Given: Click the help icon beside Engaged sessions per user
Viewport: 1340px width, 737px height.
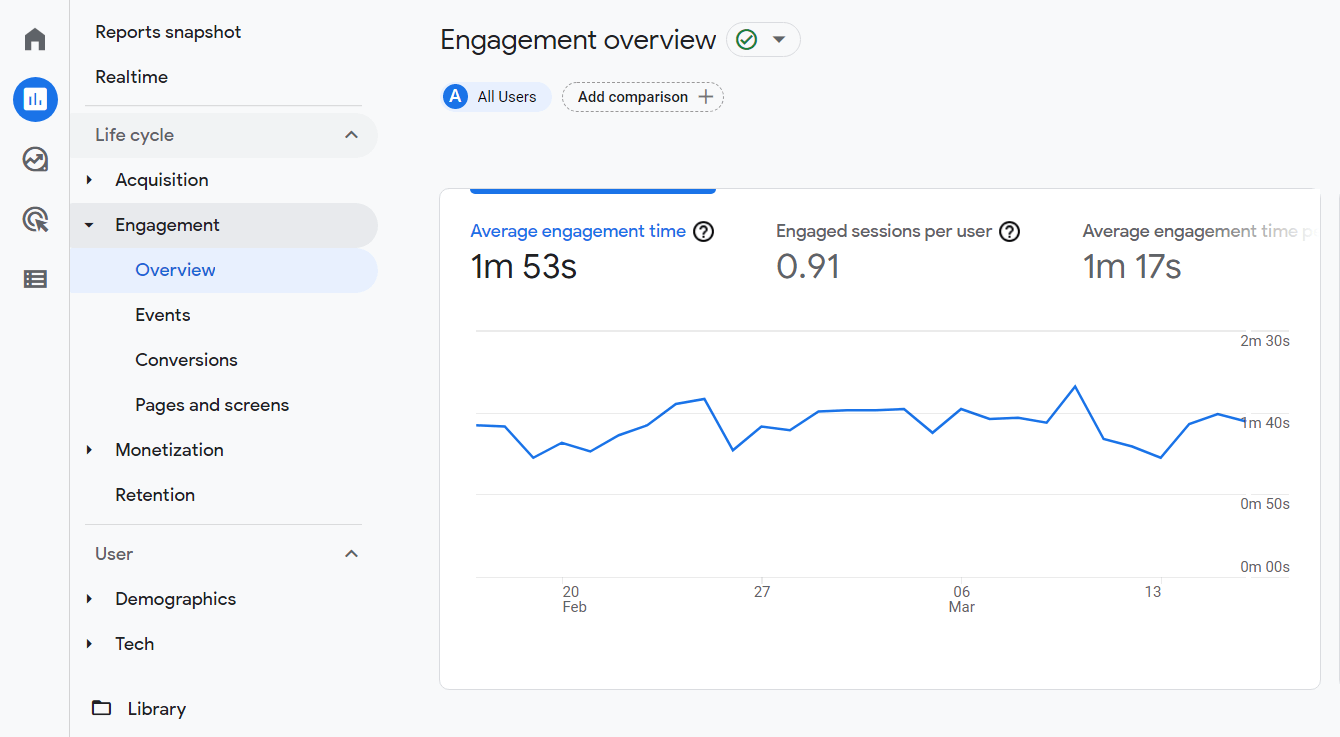Looking at the screenshot, I should click(1010, 231).
